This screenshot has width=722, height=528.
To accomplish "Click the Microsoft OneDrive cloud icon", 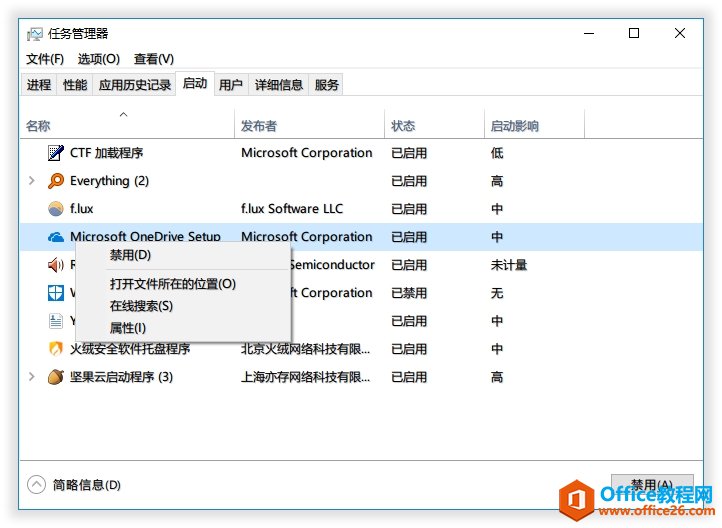I will 56,237.
